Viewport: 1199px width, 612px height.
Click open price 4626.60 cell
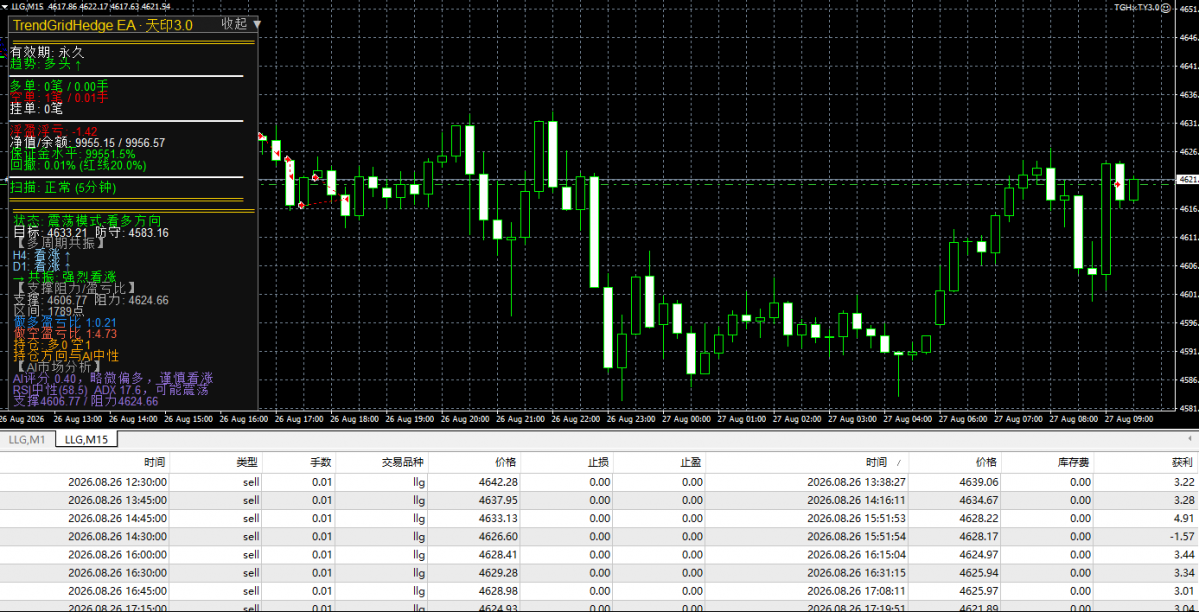point(499,536)
